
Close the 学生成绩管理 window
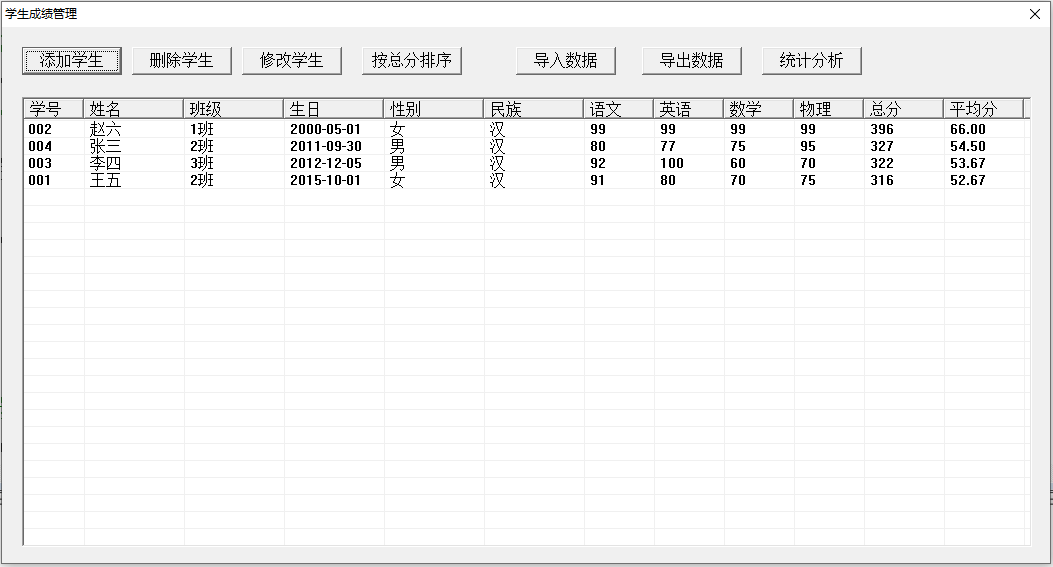click(x=1035, y=13)
